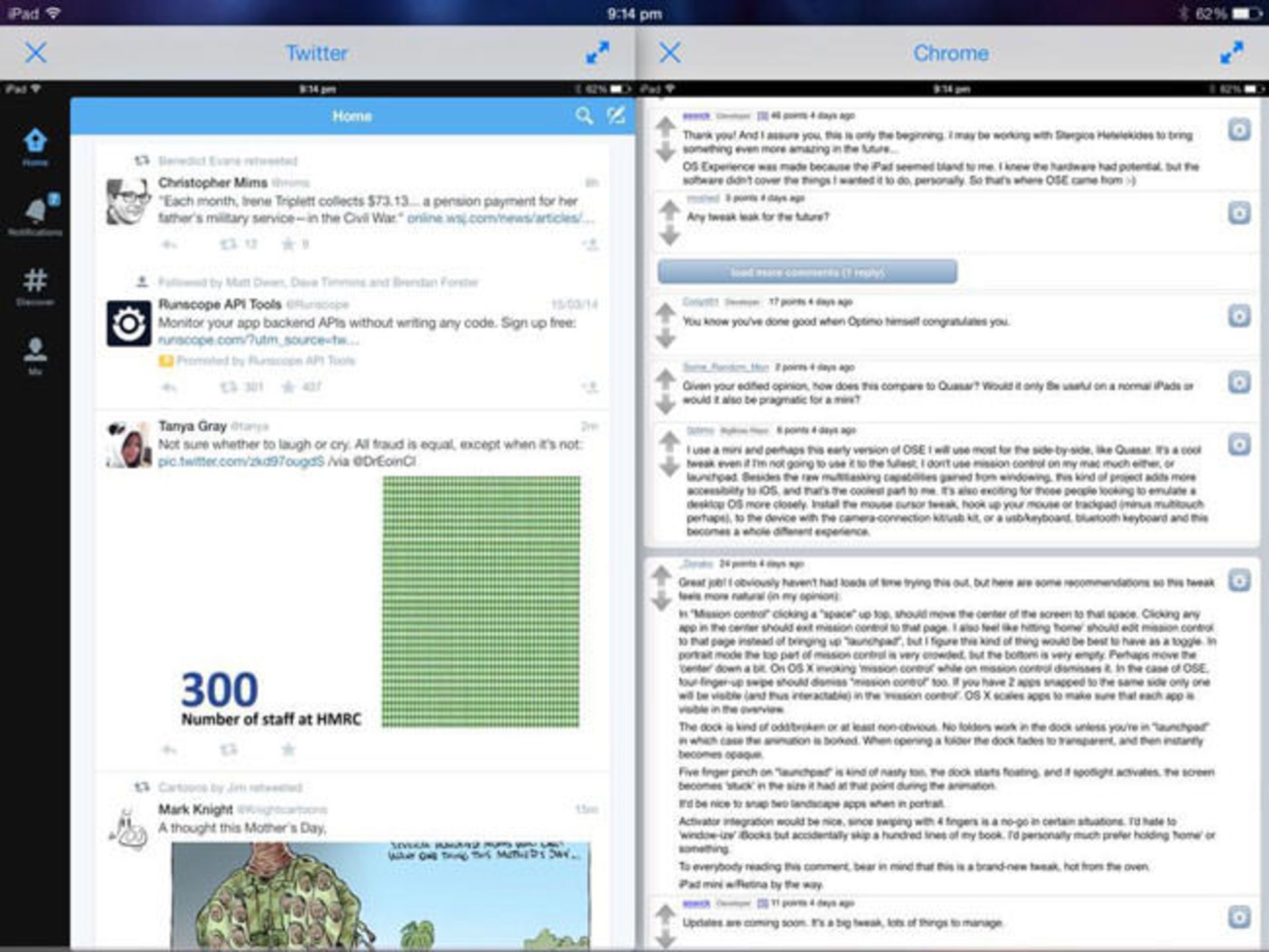This screenshot has width=1269, height=952.
Task: Click 'Promoted by Runscope API Tools' label
Action: pos(266,361)
